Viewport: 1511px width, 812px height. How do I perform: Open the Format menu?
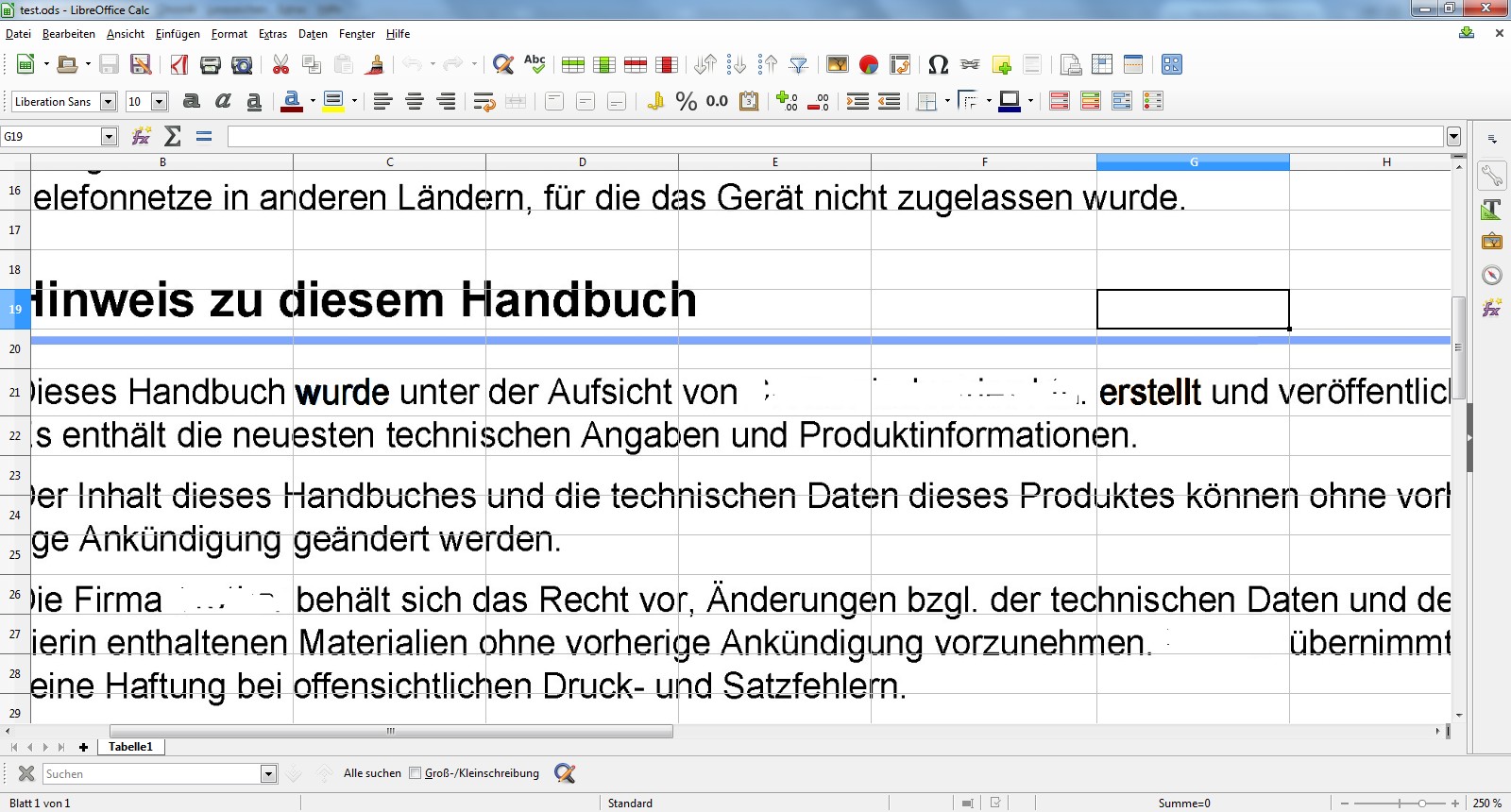pyautogui.click(x=229, y=34)
